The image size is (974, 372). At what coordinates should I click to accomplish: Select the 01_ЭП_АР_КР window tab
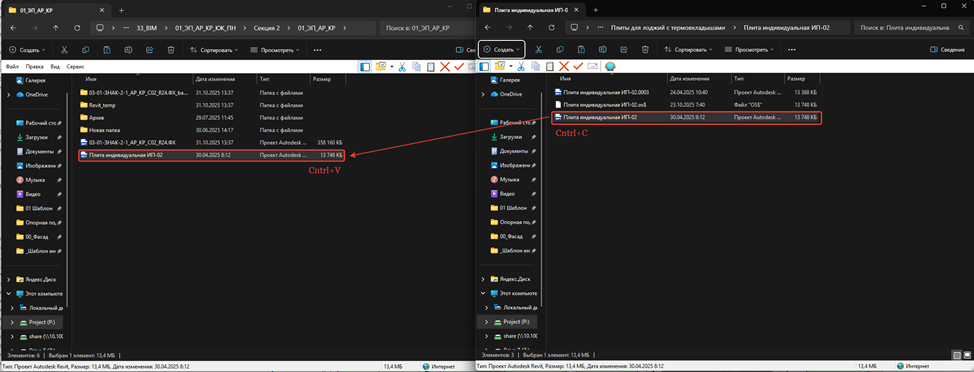57,10
